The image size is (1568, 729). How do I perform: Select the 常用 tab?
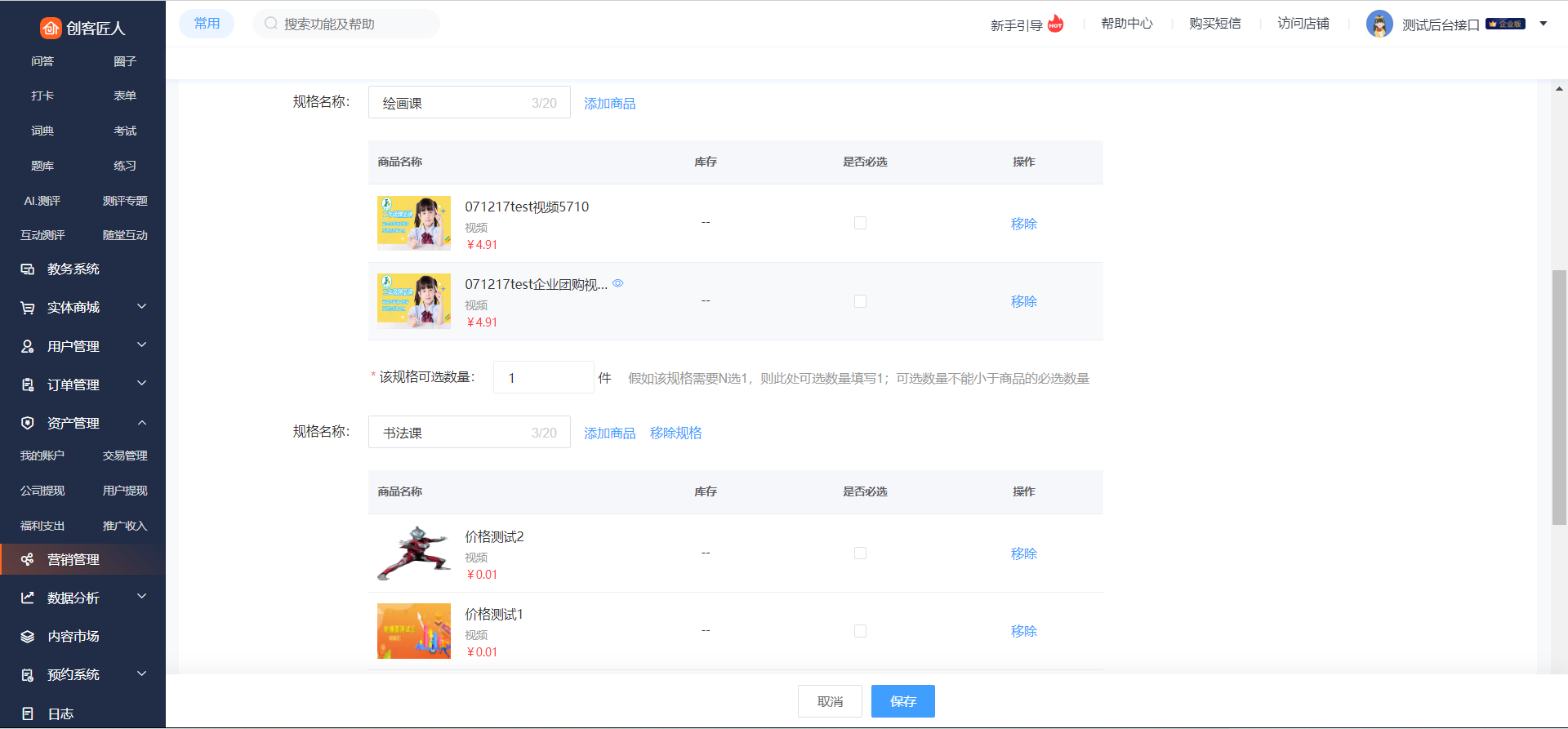pyautogui.click(x=207, y=24)
